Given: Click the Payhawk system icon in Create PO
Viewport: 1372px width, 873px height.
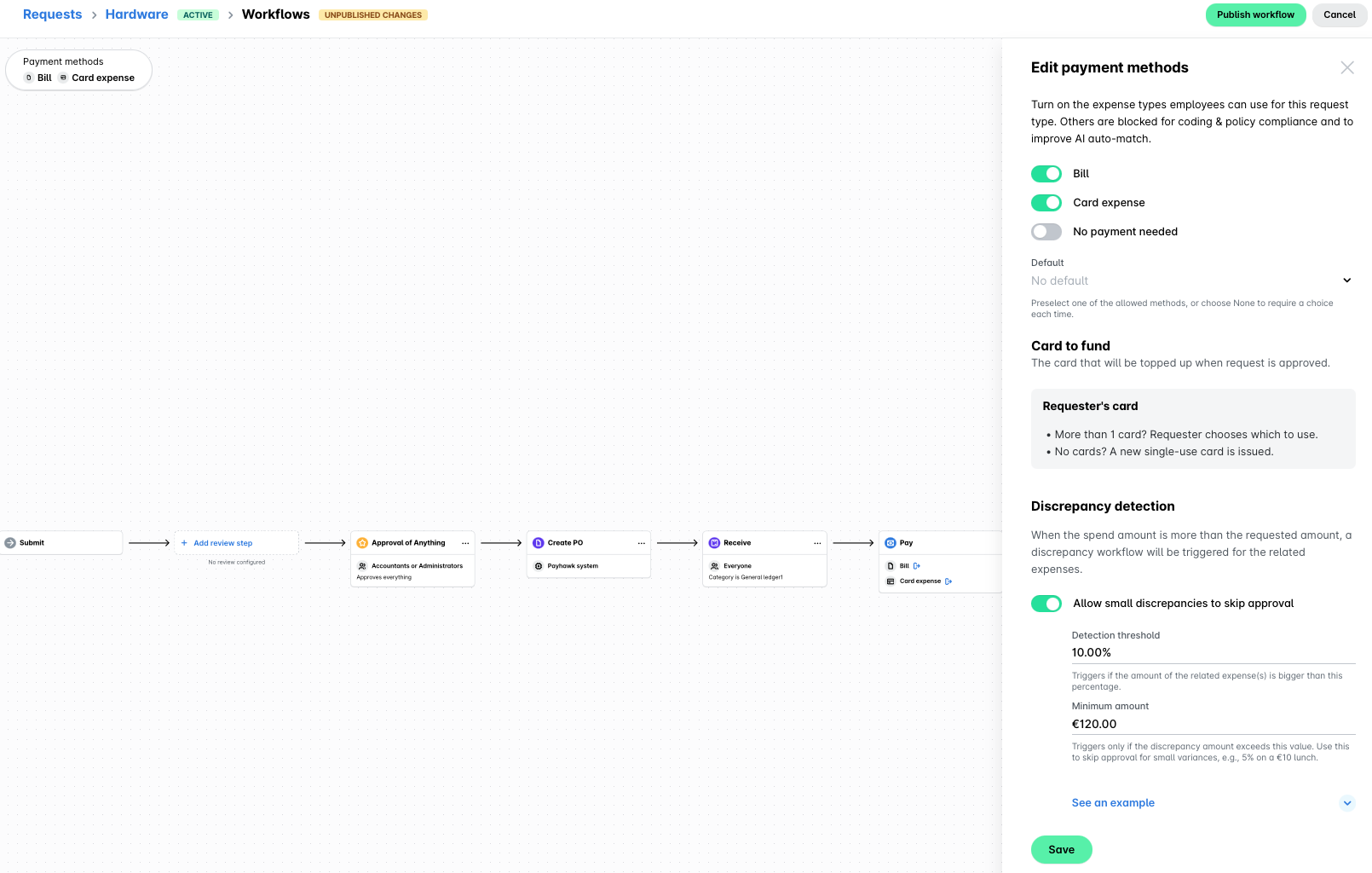Looking at the screenshot, I should [539, 565].
